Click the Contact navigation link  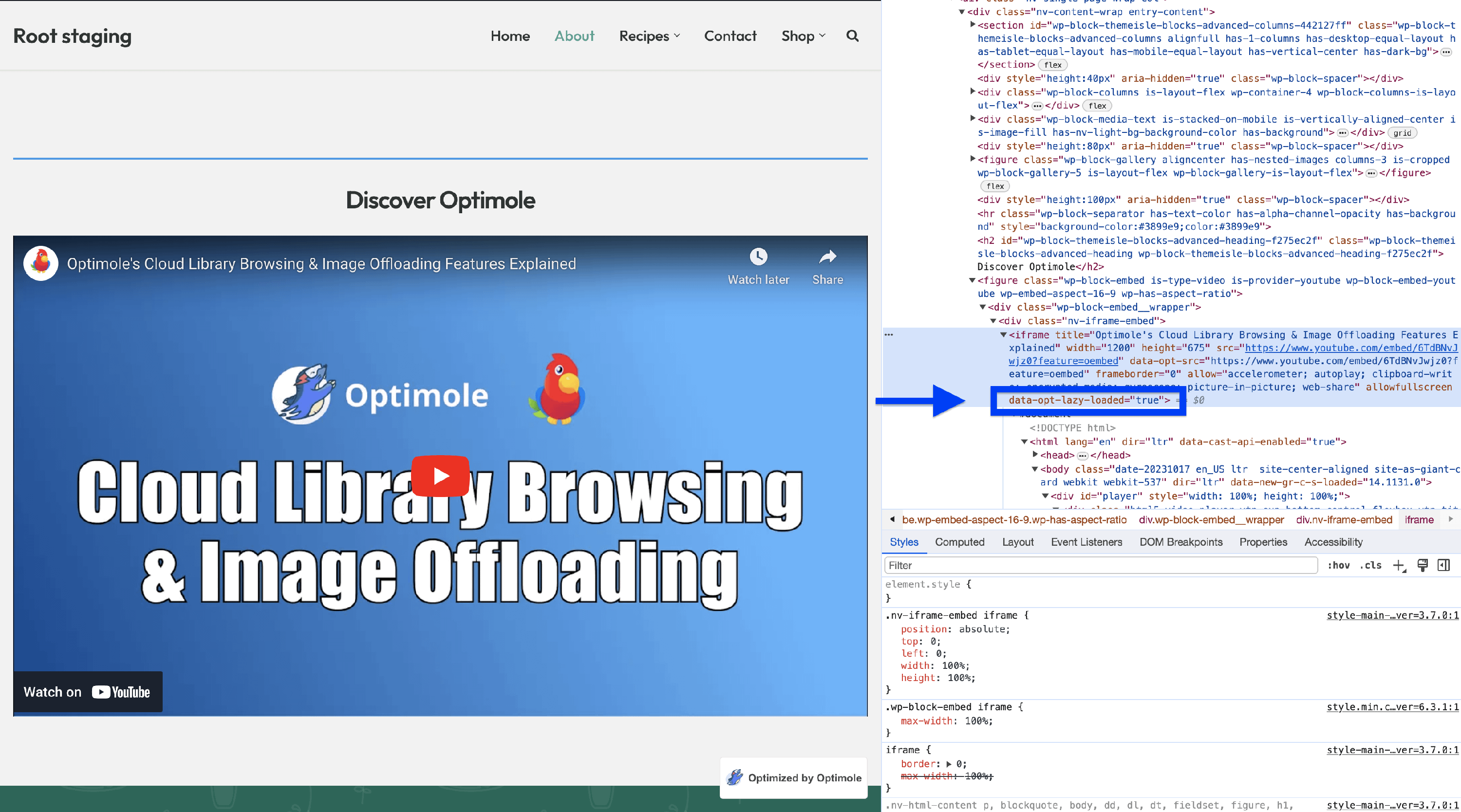[x=730, y=36]
